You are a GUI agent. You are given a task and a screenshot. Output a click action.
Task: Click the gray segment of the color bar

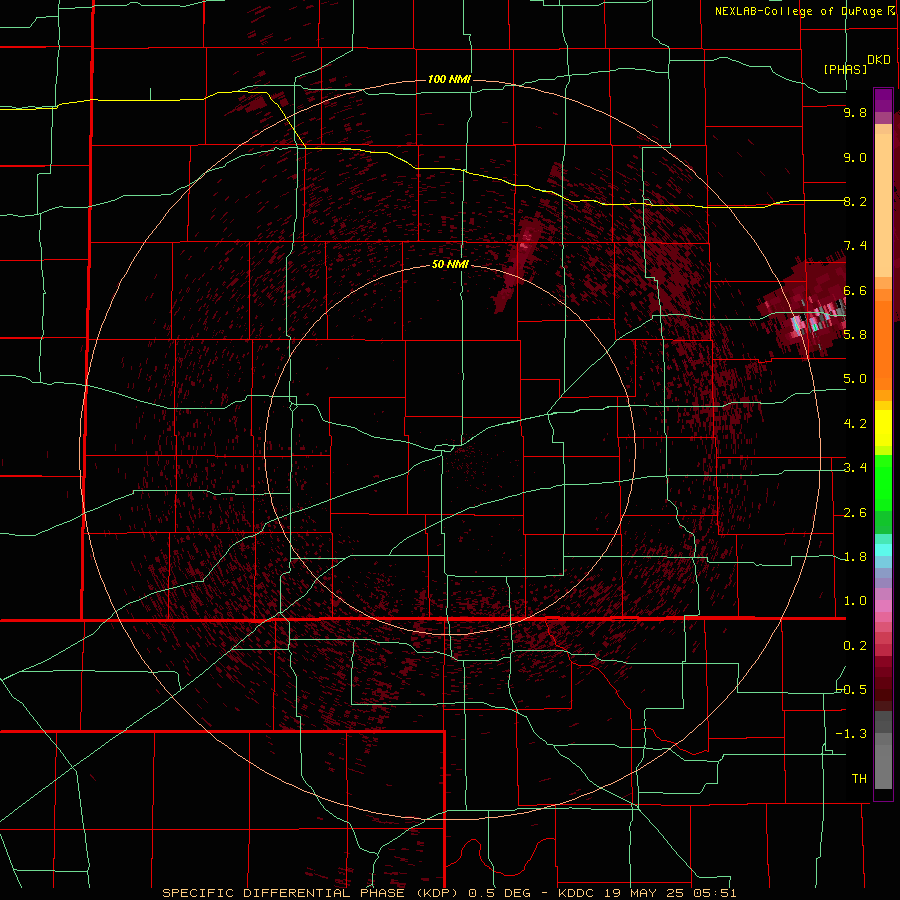pos(883,749)
